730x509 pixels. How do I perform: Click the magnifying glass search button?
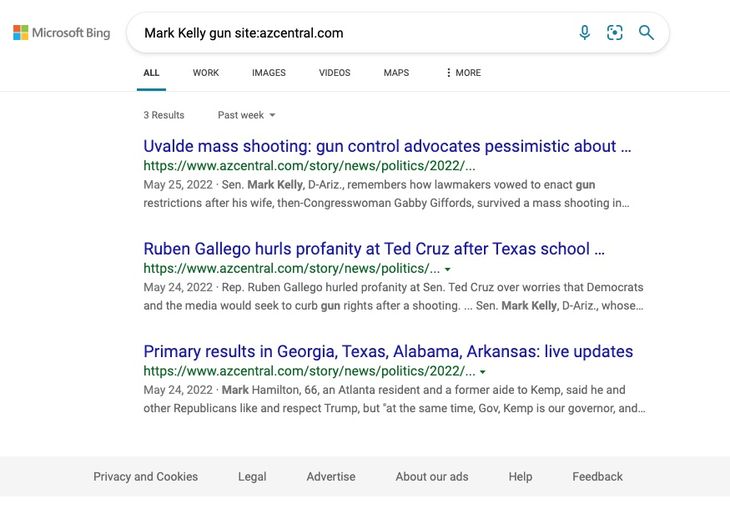click(646, 33)
